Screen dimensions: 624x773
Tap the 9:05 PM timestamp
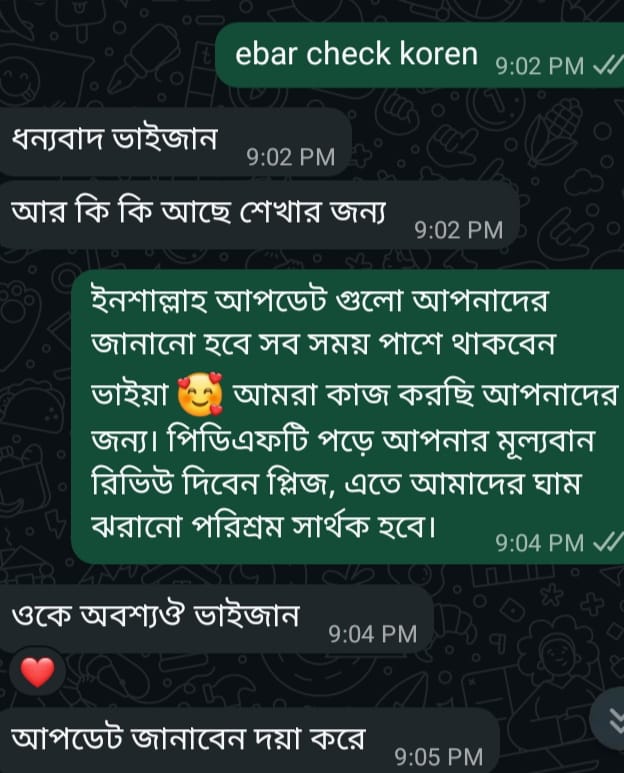[439, 757]
